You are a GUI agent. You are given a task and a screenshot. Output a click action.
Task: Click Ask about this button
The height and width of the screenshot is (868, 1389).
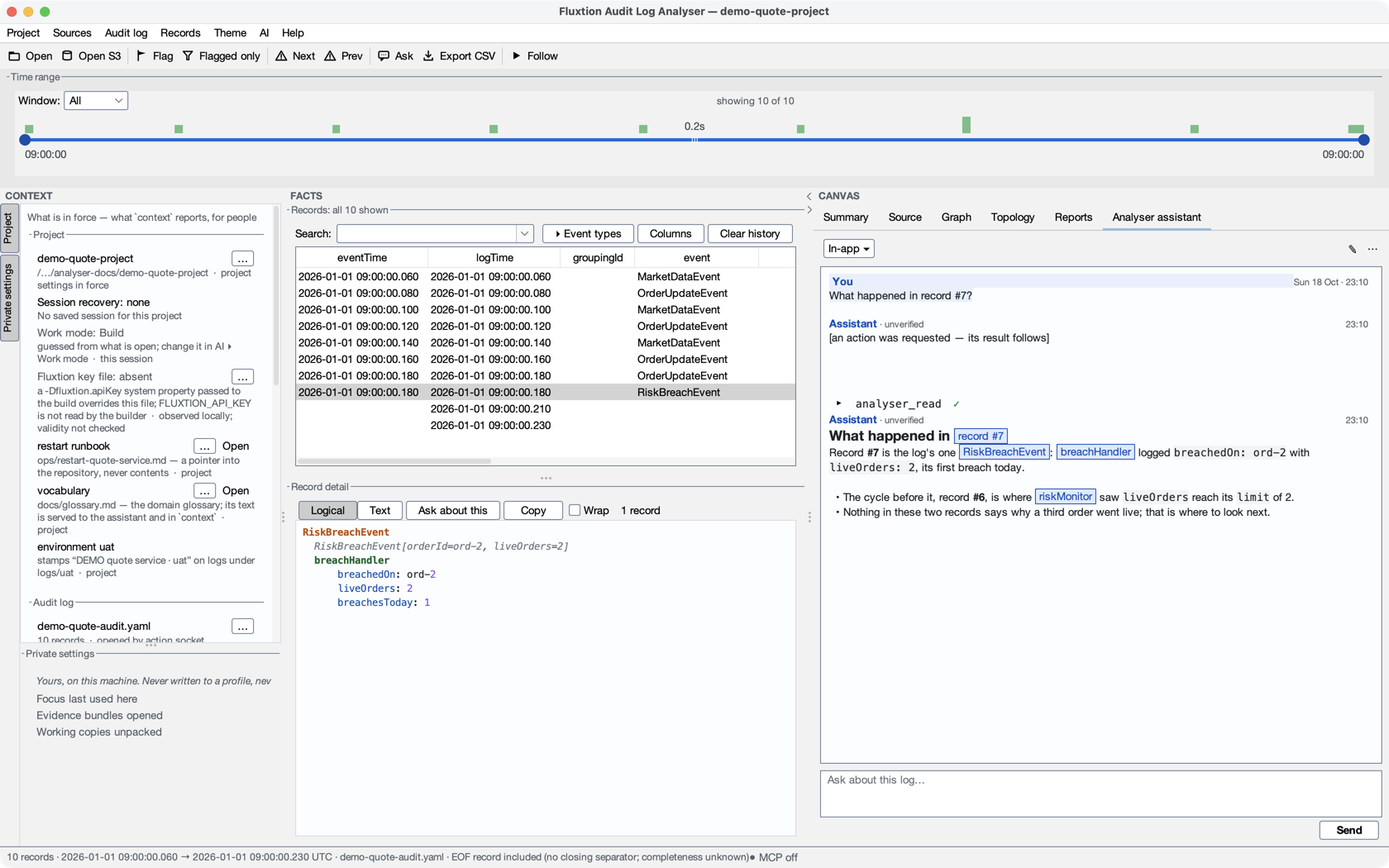click(x=453, y=511)
